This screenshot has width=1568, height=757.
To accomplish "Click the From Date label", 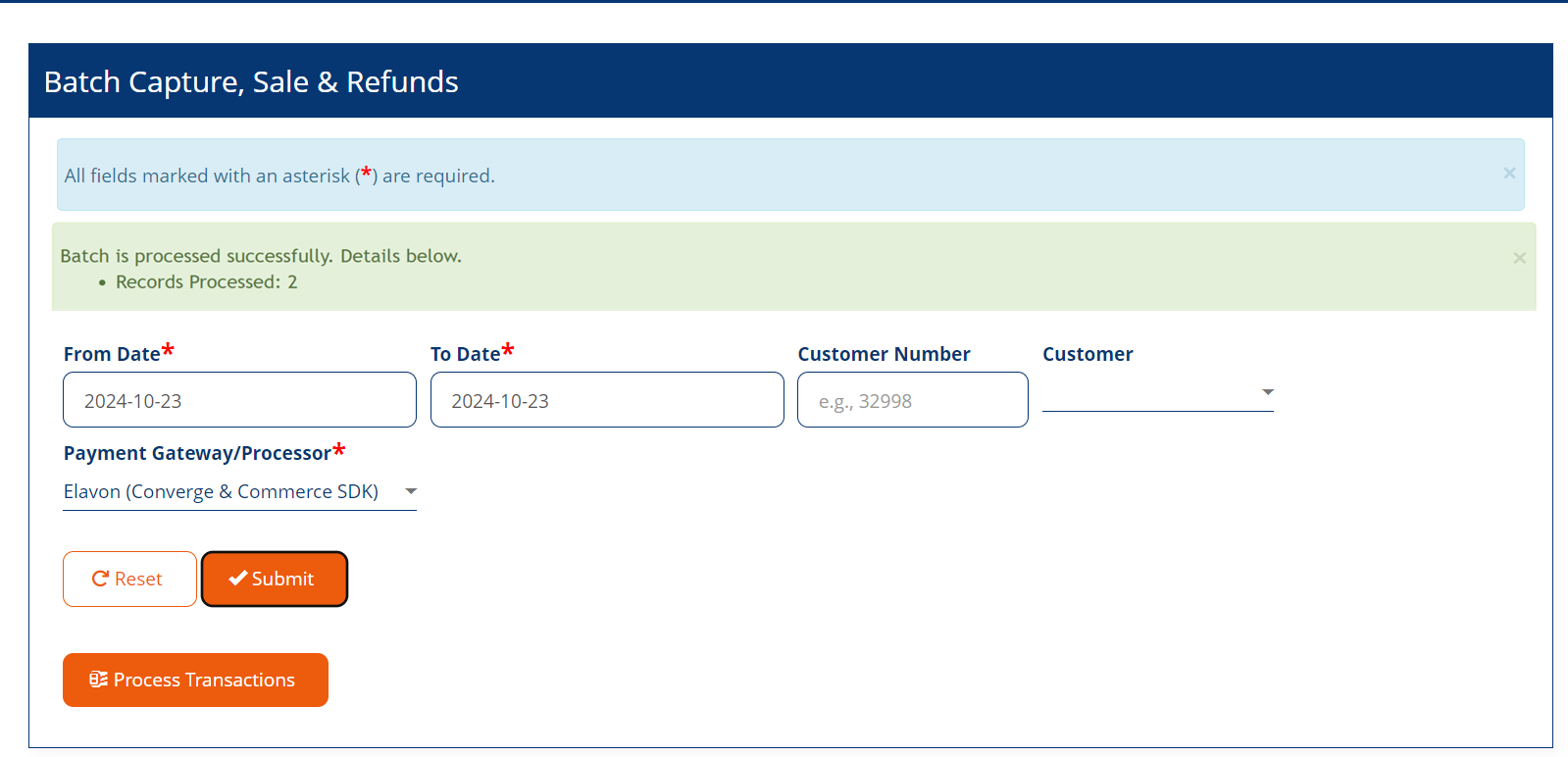I will click(112, 354).
